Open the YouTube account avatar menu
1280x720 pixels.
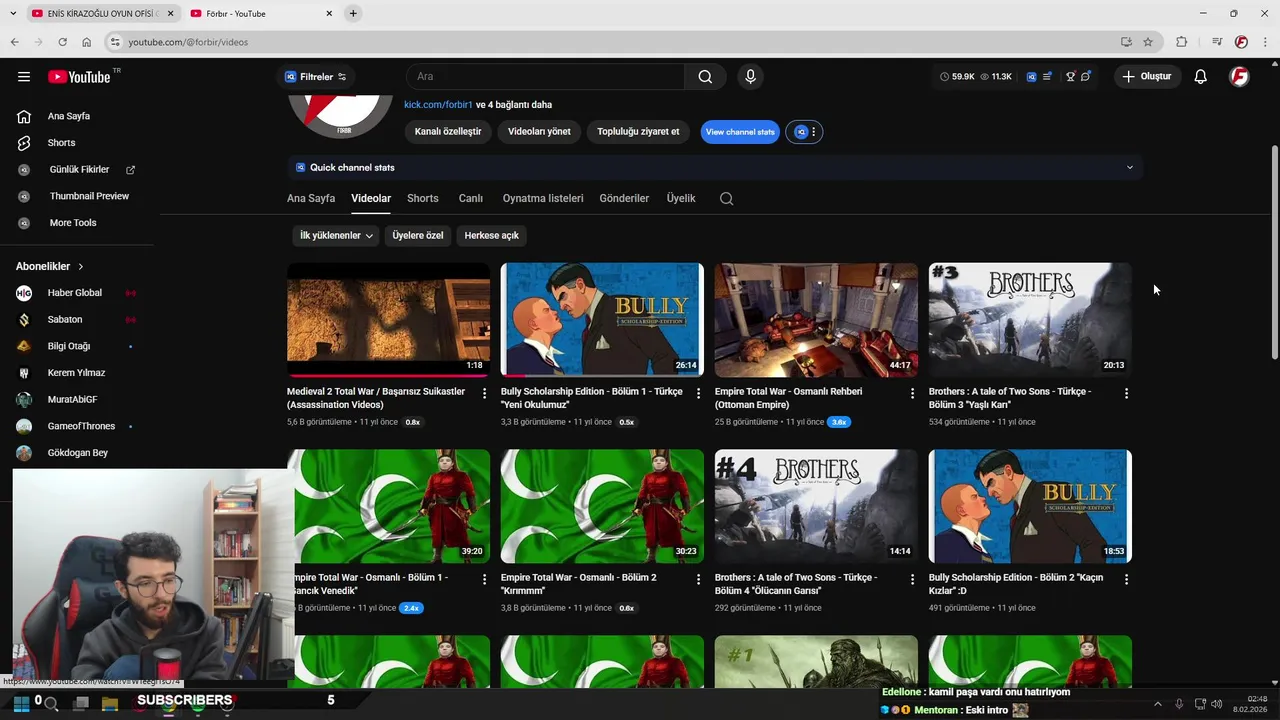(x=1239, y=77)
